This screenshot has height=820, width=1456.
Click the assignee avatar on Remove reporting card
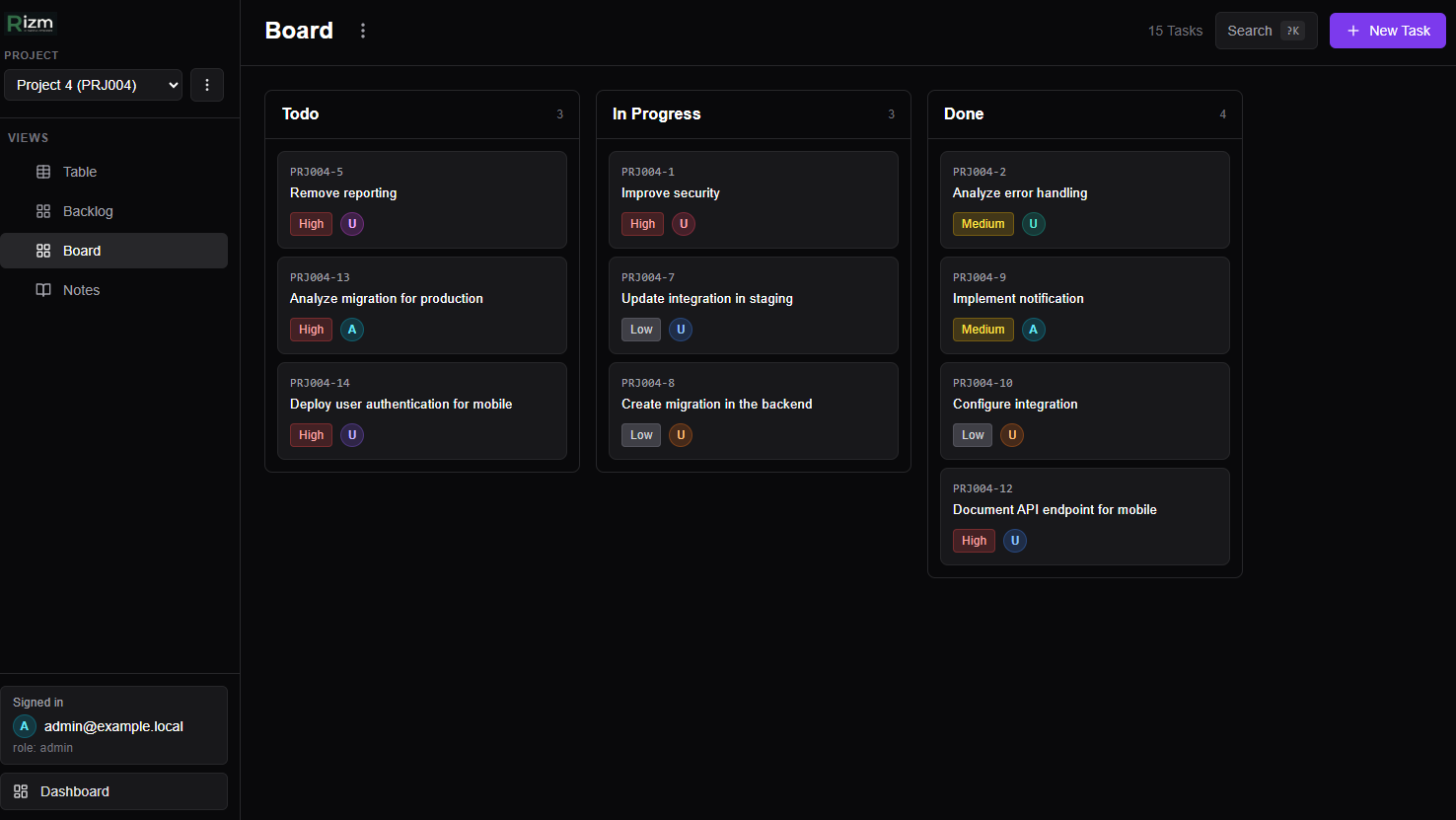coord(352,224)
